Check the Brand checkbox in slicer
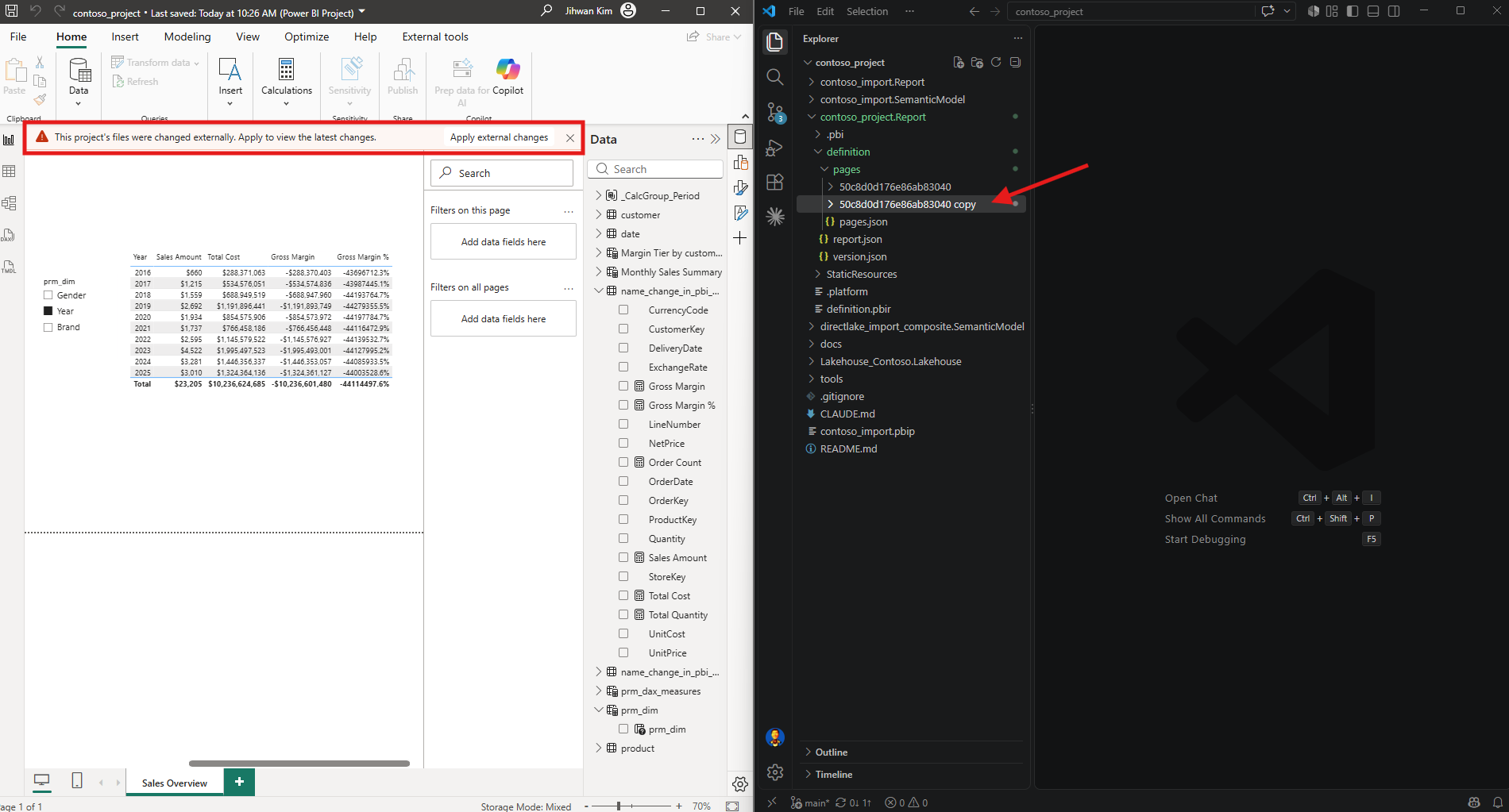This screenshot has height=812, width=1509. click(x=48, y=327)
